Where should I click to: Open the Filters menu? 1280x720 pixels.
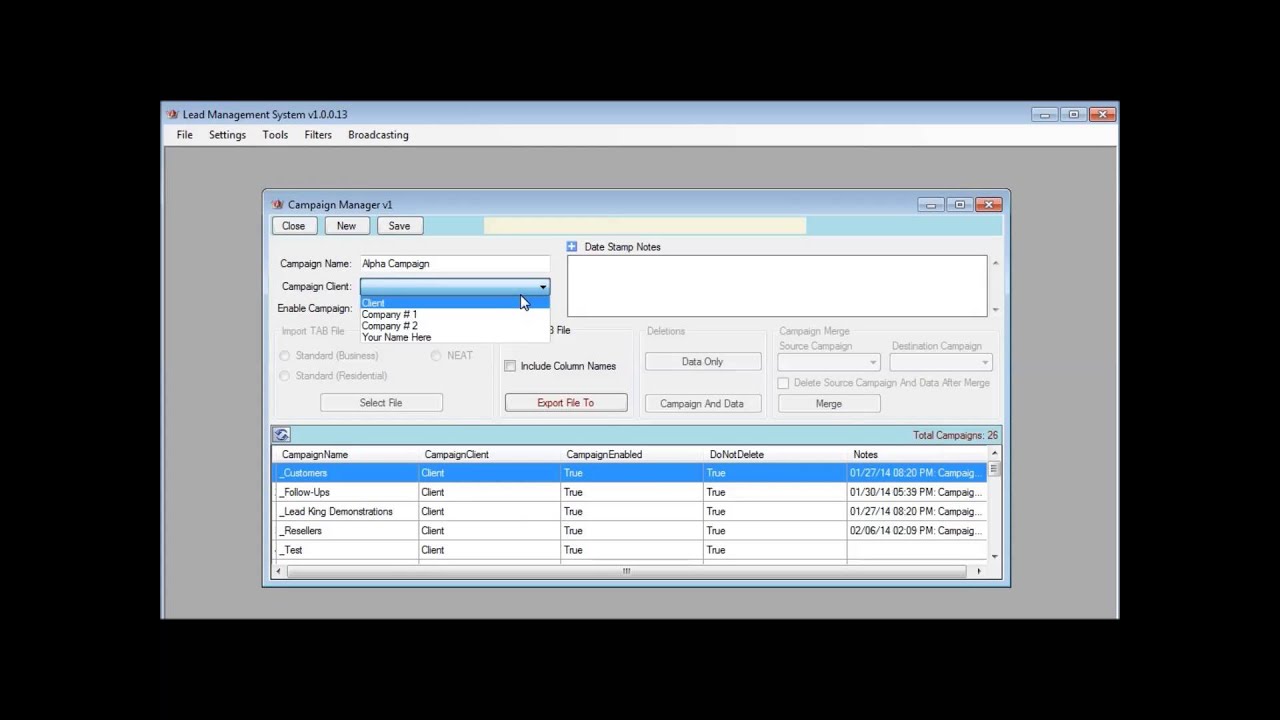[x=318, y=135]
